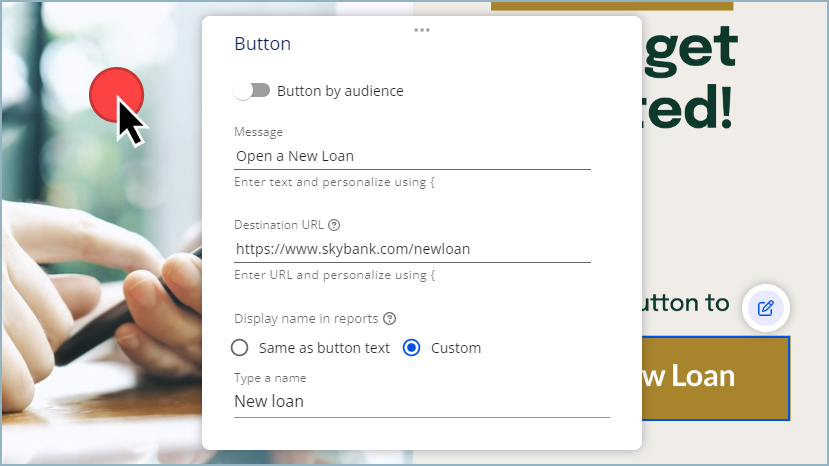
Task: Select the Custom display name radio option
Action: click(x=411, y=348)
